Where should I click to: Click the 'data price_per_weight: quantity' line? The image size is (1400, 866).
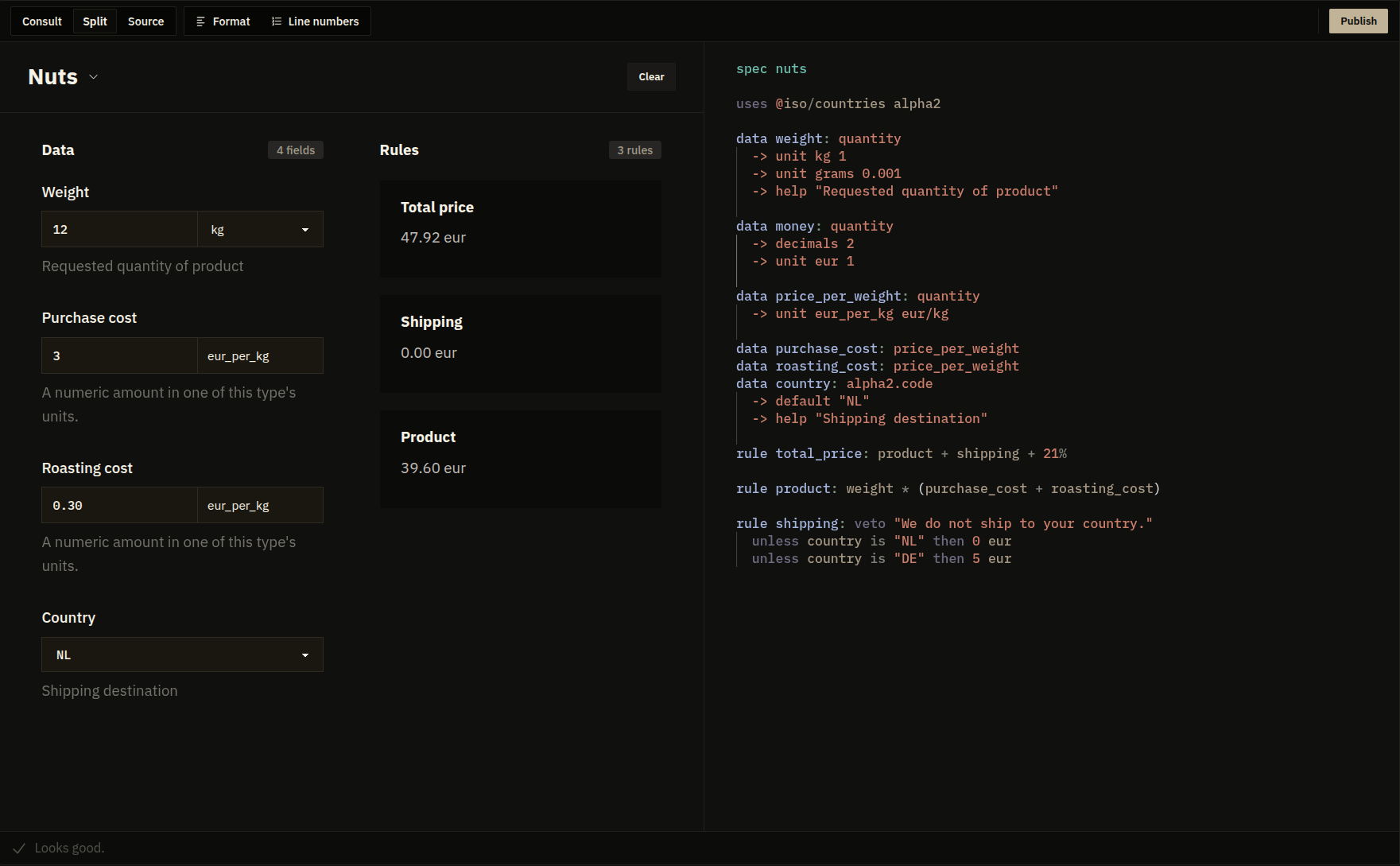point(858,296)
